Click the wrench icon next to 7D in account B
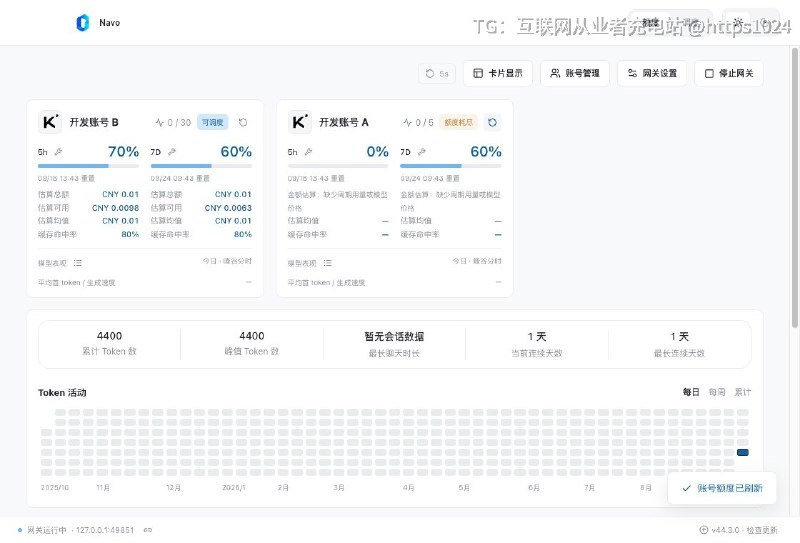 coord(172,152)
